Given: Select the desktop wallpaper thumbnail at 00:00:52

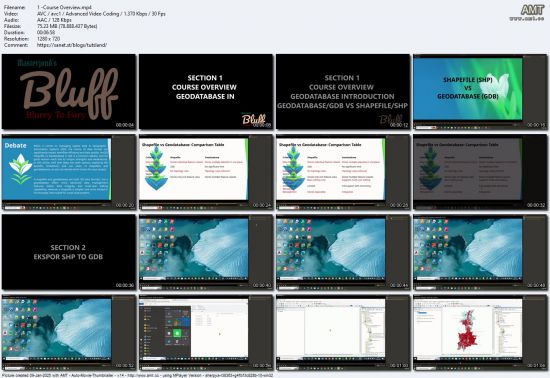Looking at the screenshot, I should [69, 332].
